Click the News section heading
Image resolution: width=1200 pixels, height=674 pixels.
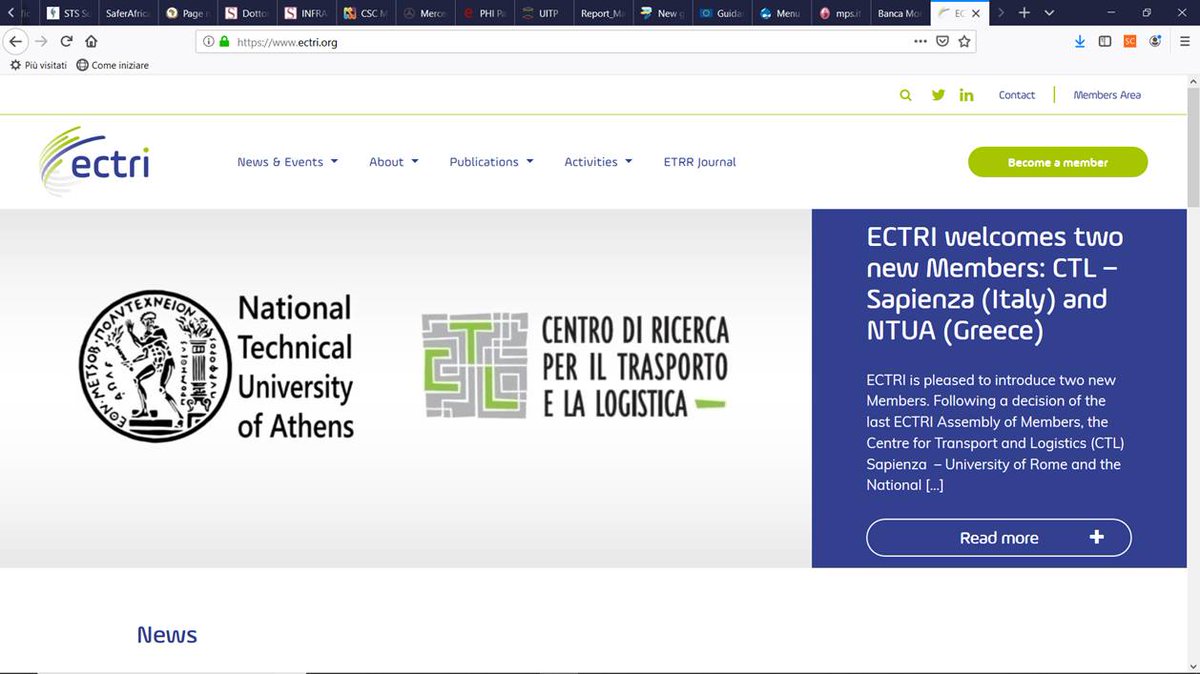tap(167, 635)
